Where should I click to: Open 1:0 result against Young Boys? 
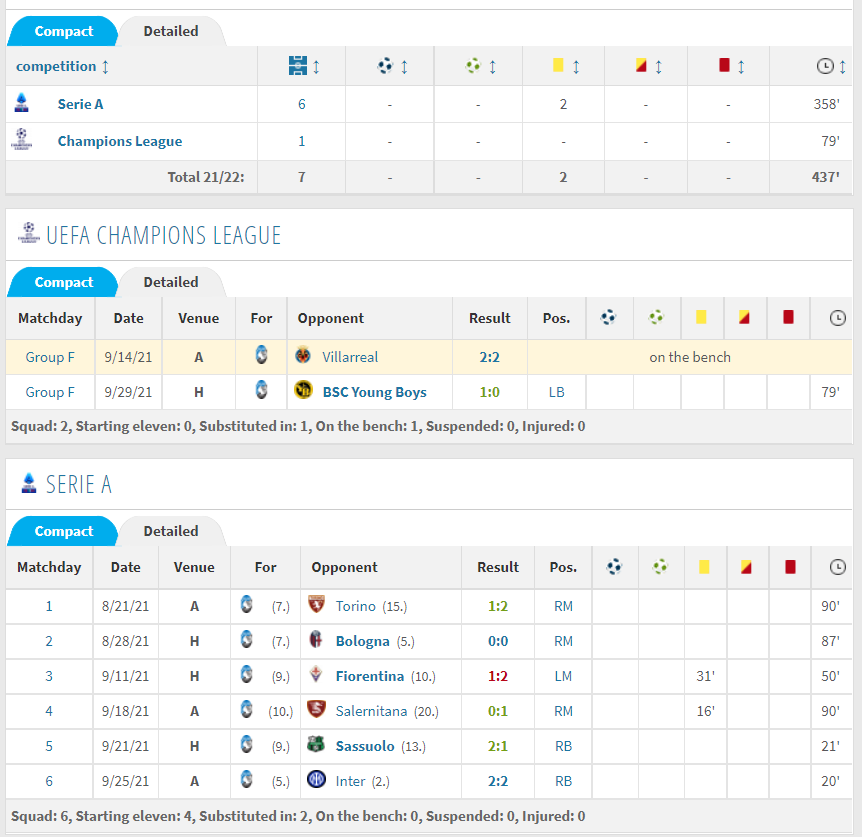(489, 392)
